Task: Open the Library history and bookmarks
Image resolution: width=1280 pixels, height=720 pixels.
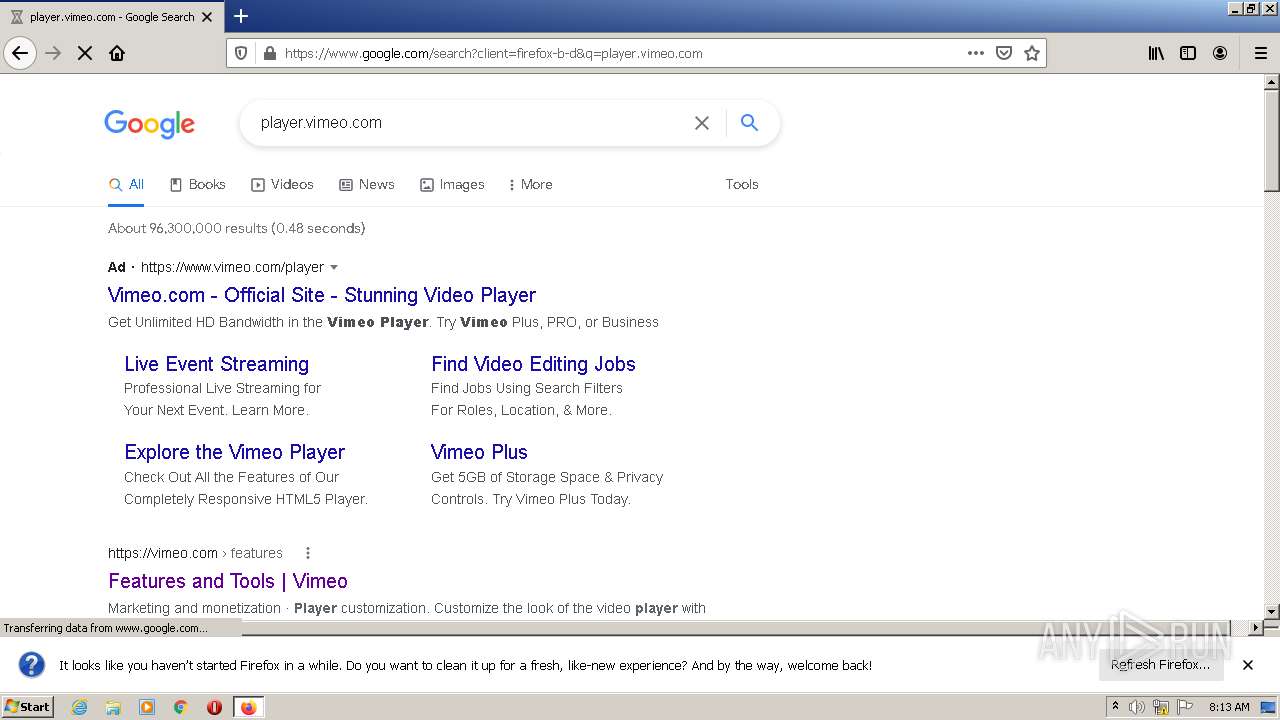Action: click(x=1156, y=53)
